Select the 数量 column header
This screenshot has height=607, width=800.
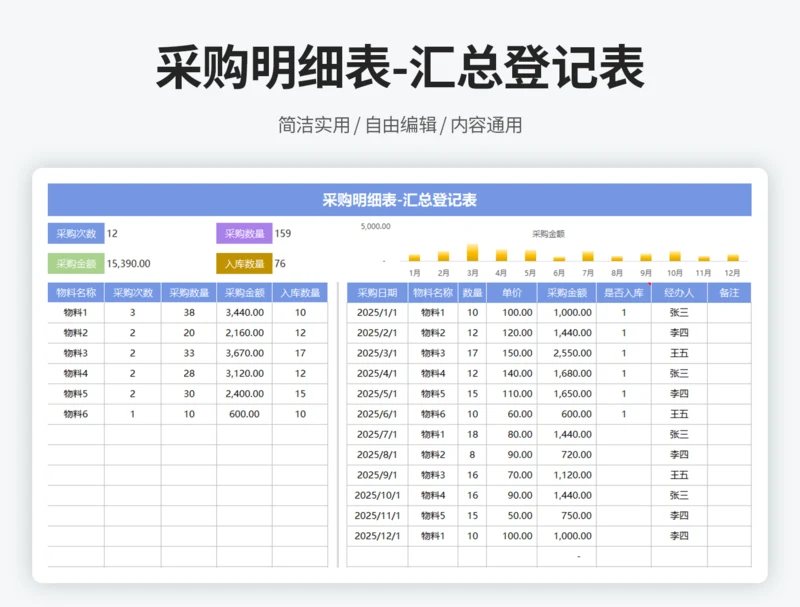click(472, 293)
